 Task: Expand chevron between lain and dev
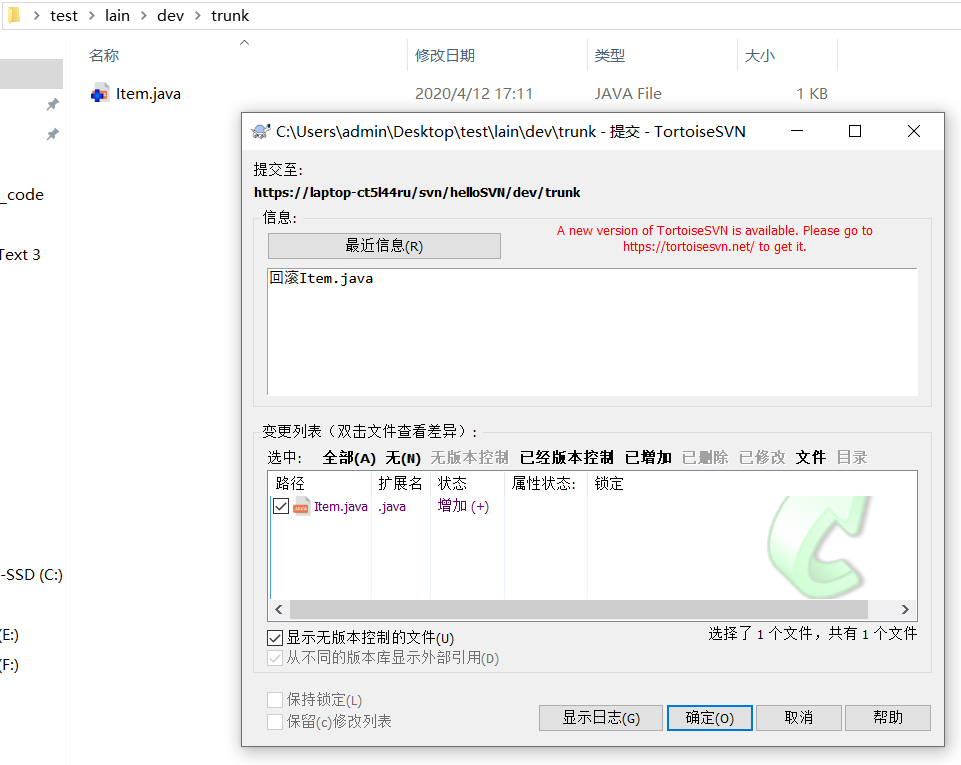click(x=144, y=15)
